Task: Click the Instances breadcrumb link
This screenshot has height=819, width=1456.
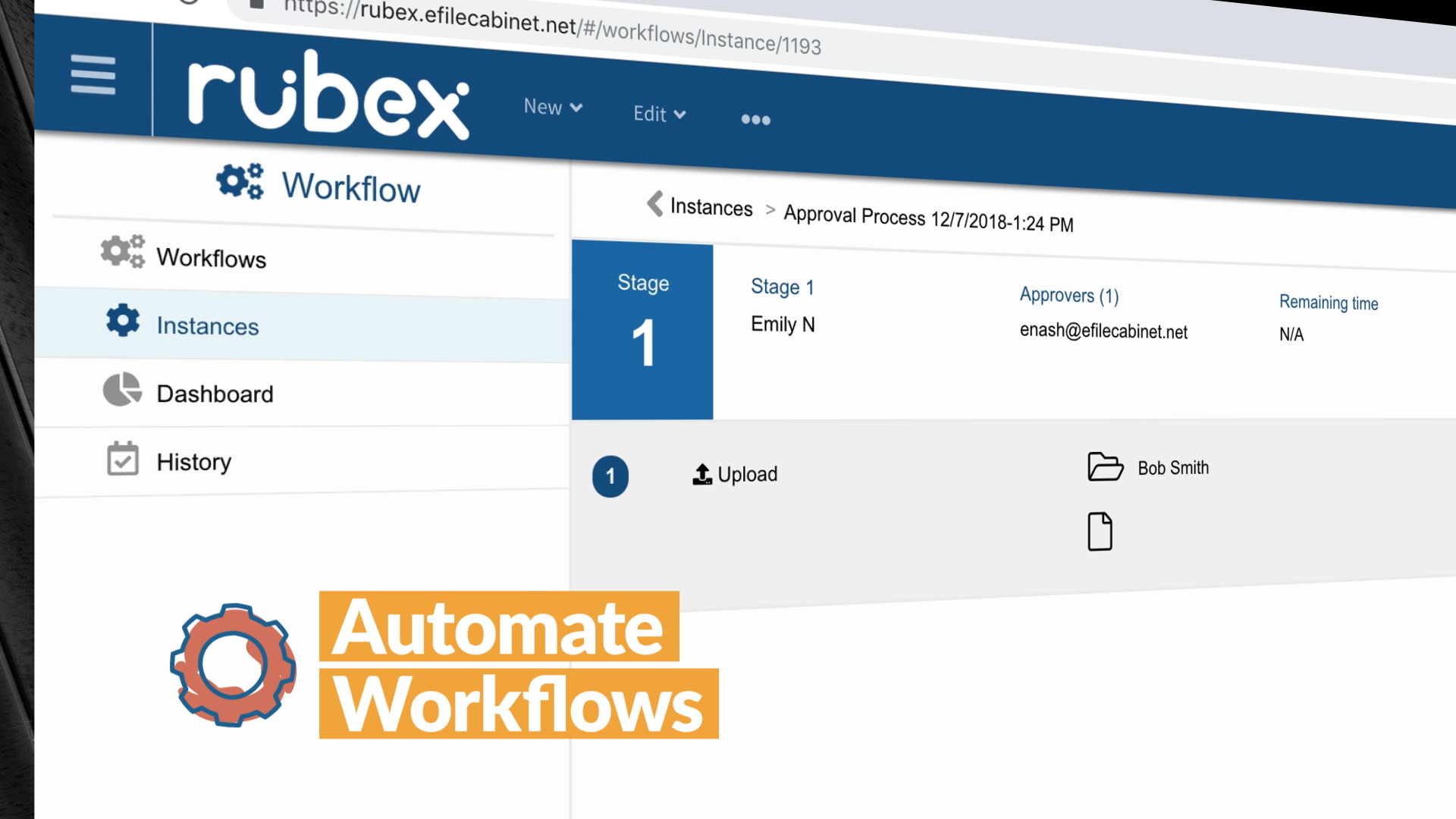Action: [711, 207]
